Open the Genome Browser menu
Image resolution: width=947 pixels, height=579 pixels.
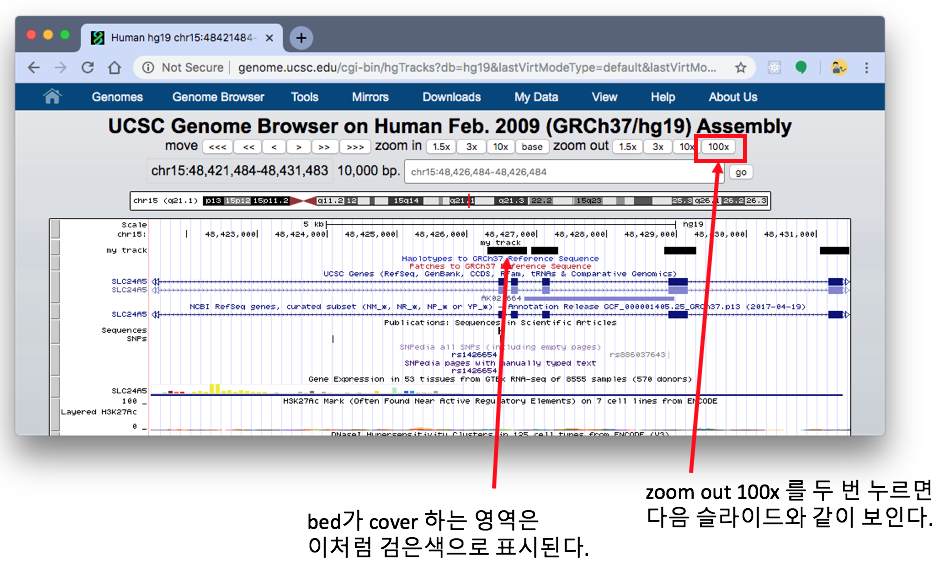pyautogui.click(x=218, y=97)
